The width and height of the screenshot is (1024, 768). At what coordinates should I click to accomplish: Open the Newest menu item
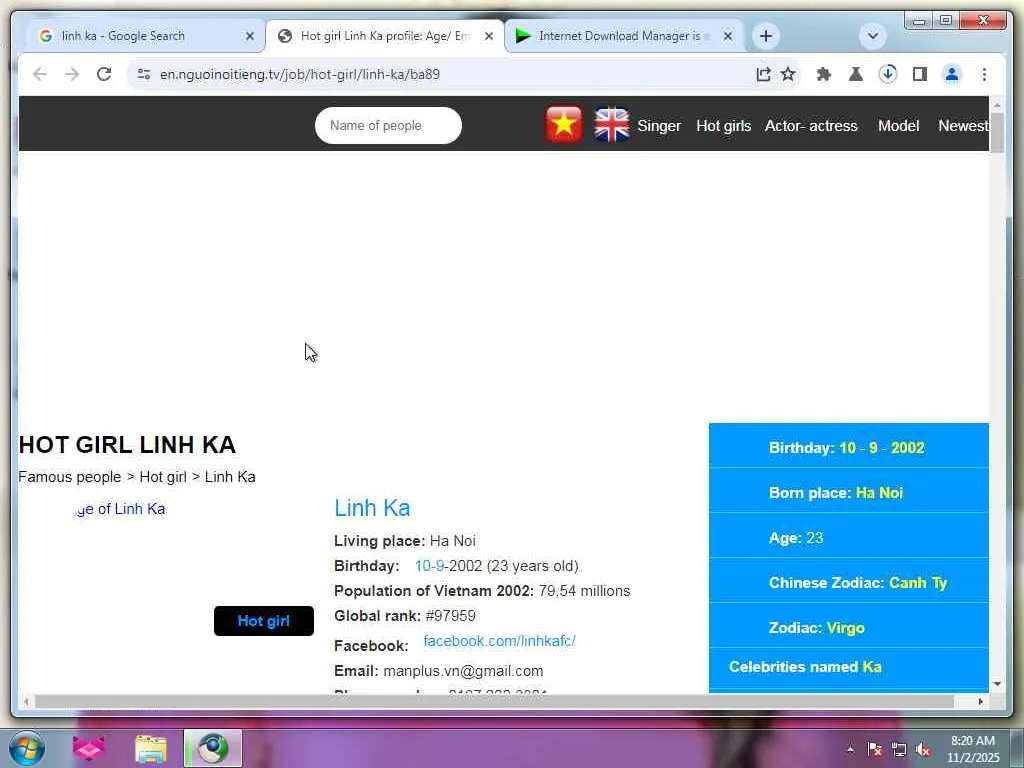click(963, 126)
